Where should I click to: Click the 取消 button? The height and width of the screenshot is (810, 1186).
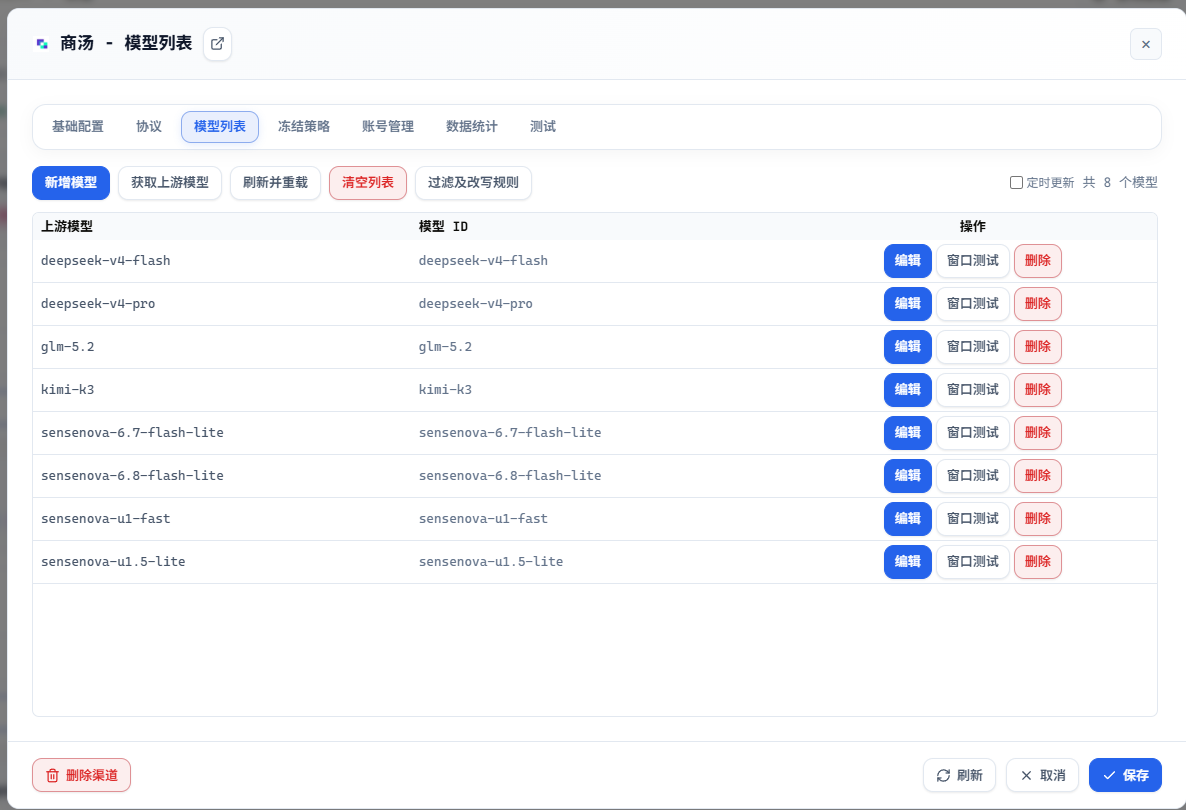click(x=1042, y=775)
